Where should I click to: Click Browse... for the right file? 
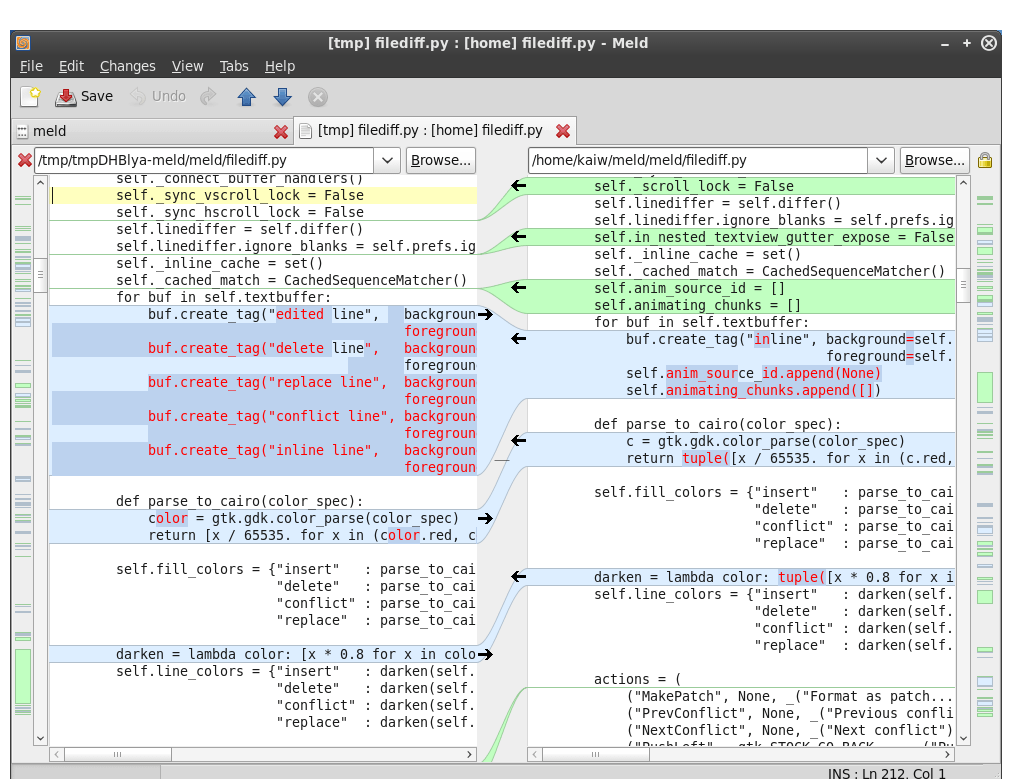(x=934, y=160)
